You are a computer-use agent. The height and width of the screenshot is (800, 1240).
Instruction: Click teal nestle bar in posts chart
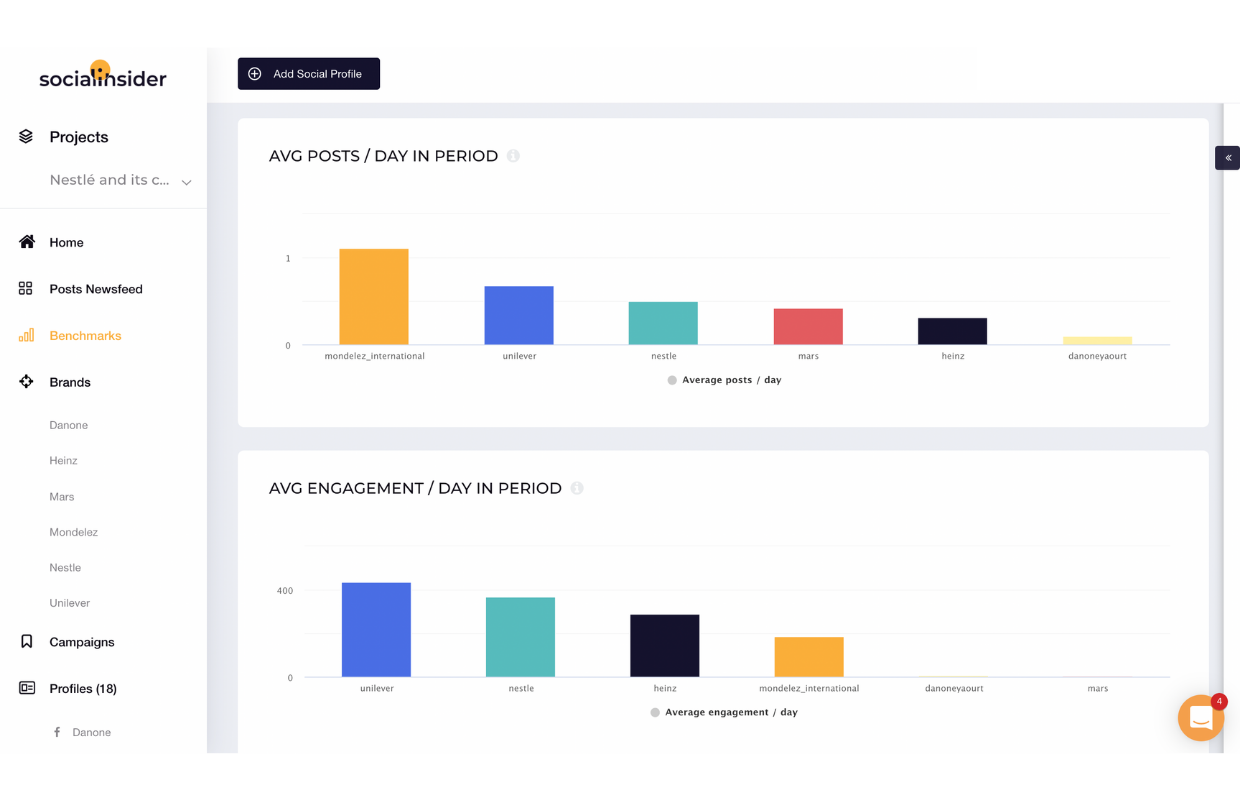click(x=663, y=324)
